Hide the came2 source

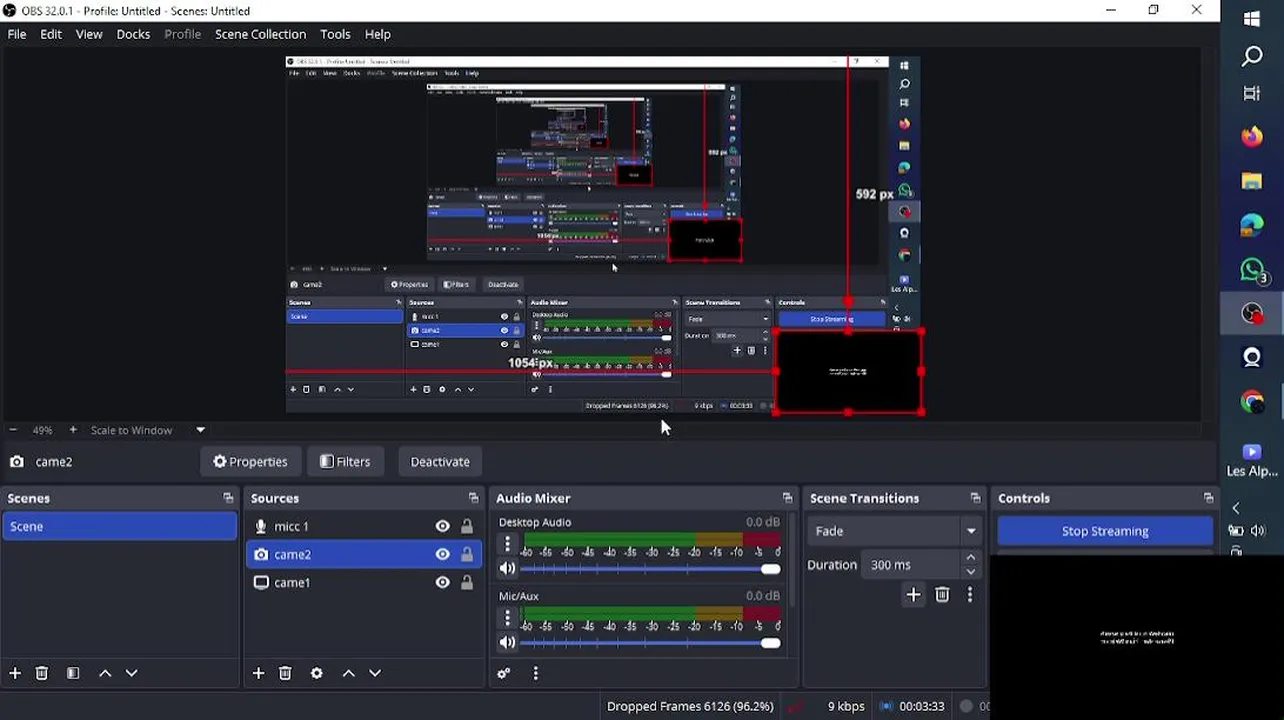[442, 554]
